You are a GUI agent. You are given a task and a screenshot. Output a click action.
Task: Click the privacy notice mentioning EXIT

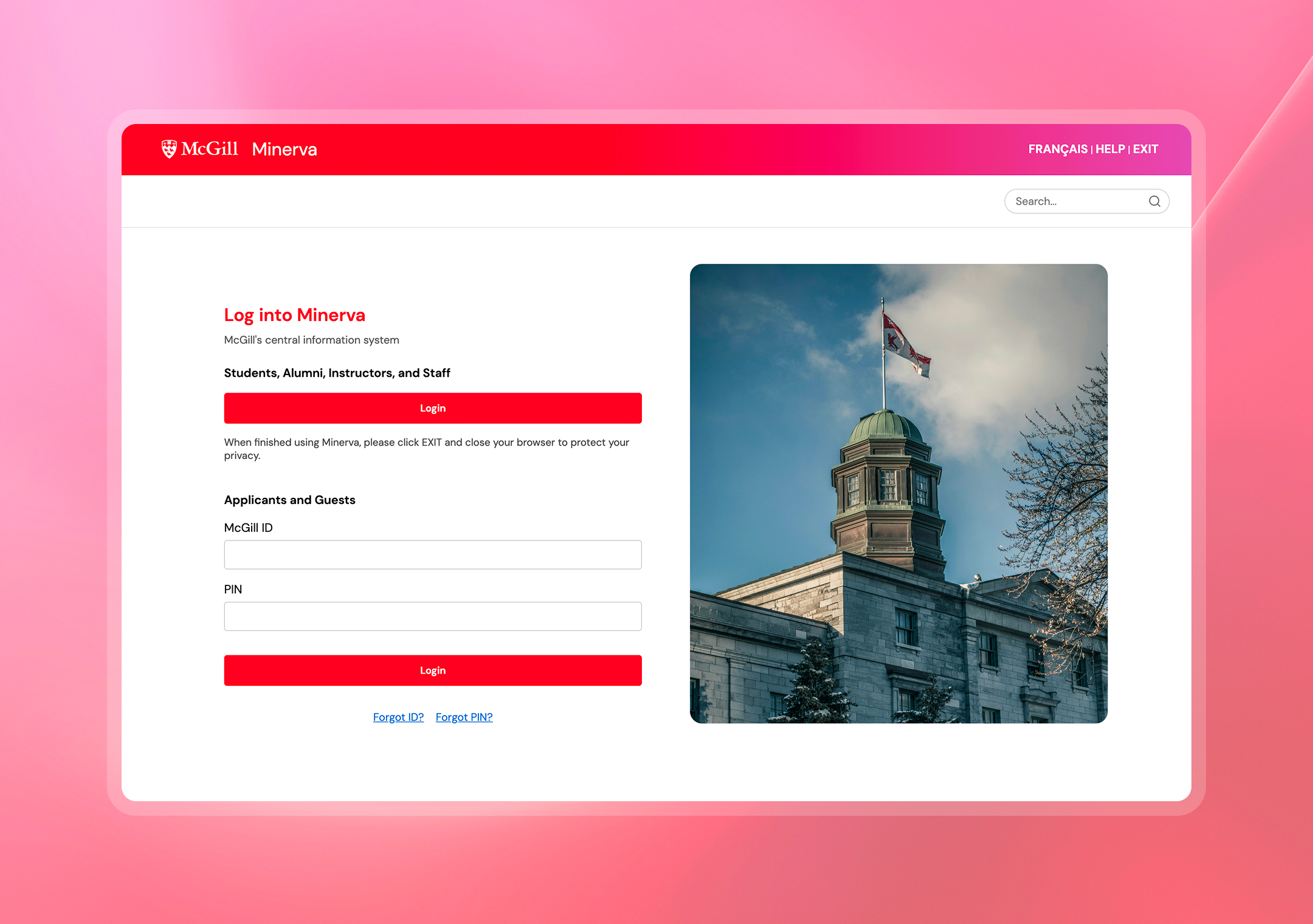426,449
